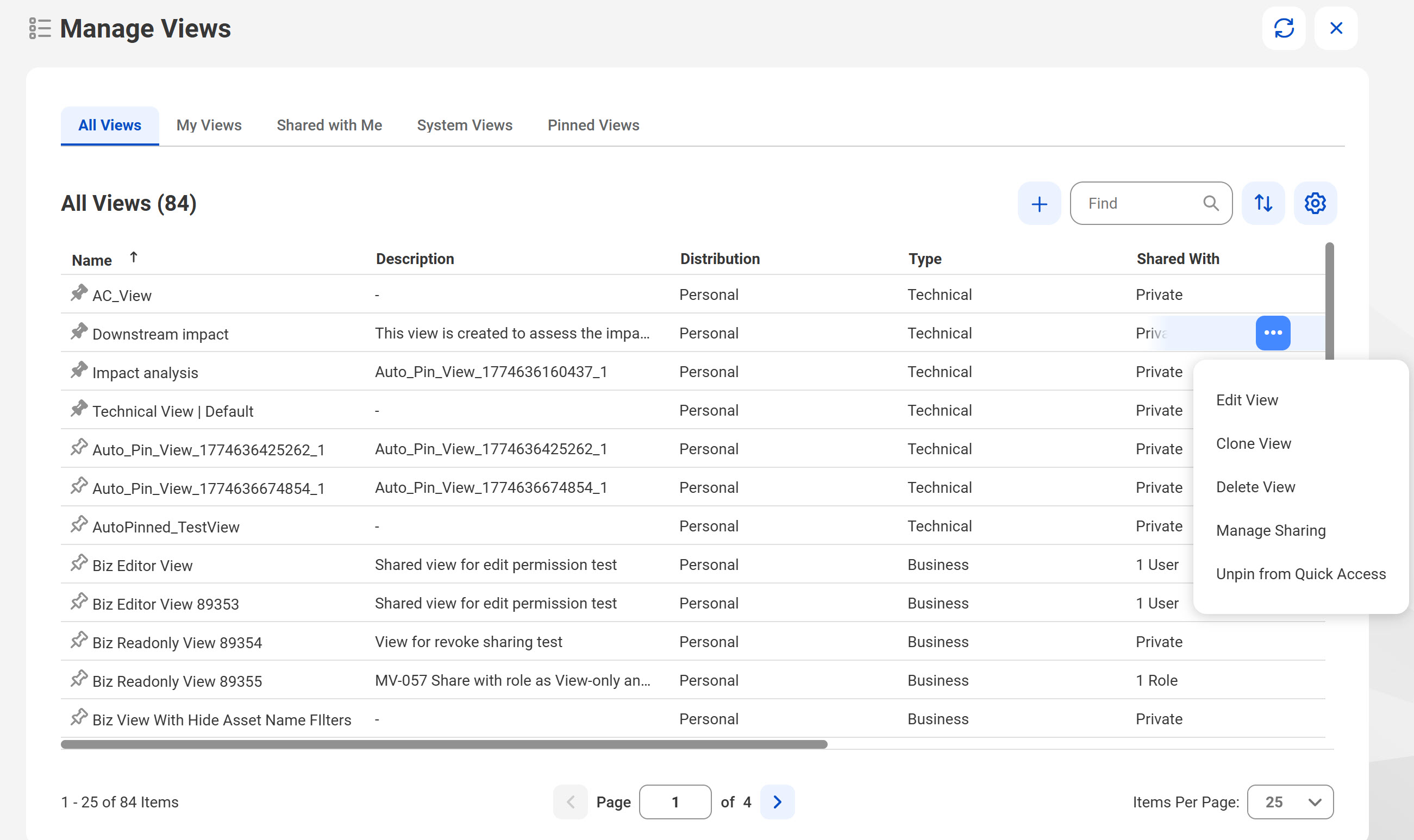Image resolution: width=1414 pixels, height=840 pixels.
Task: Select Unpin from Quick Access
Action: pos(1301,574)
